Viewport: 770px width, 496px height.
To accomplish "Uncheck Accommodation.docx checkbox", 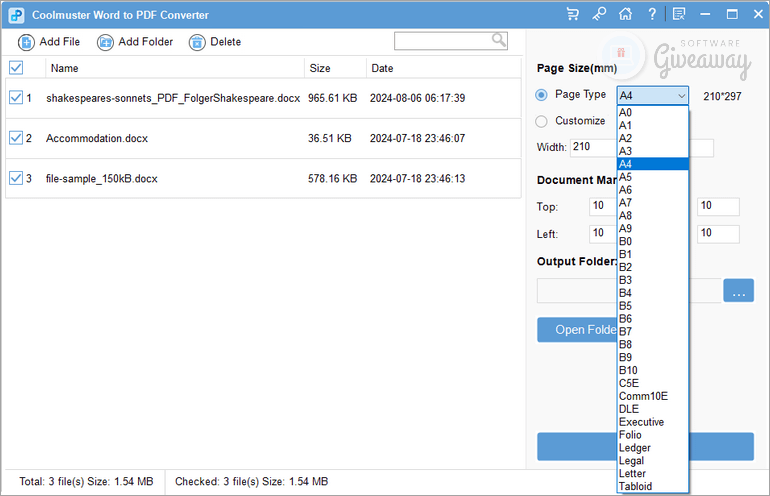I will point(16,138).
